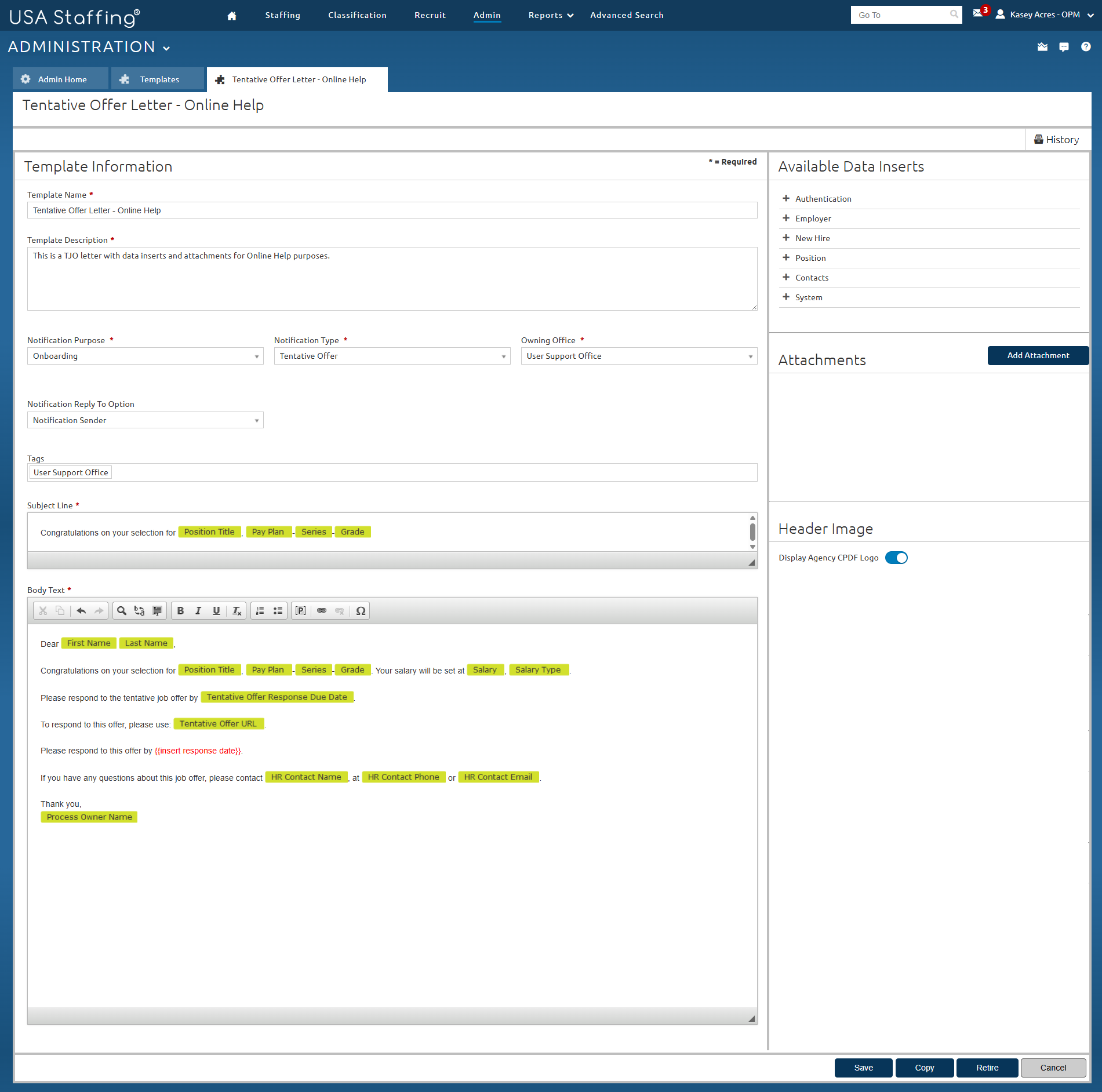The image size is (1102, 1092).
Task: Insert a numbered list in the editor
Action: [x=260, y=610]
